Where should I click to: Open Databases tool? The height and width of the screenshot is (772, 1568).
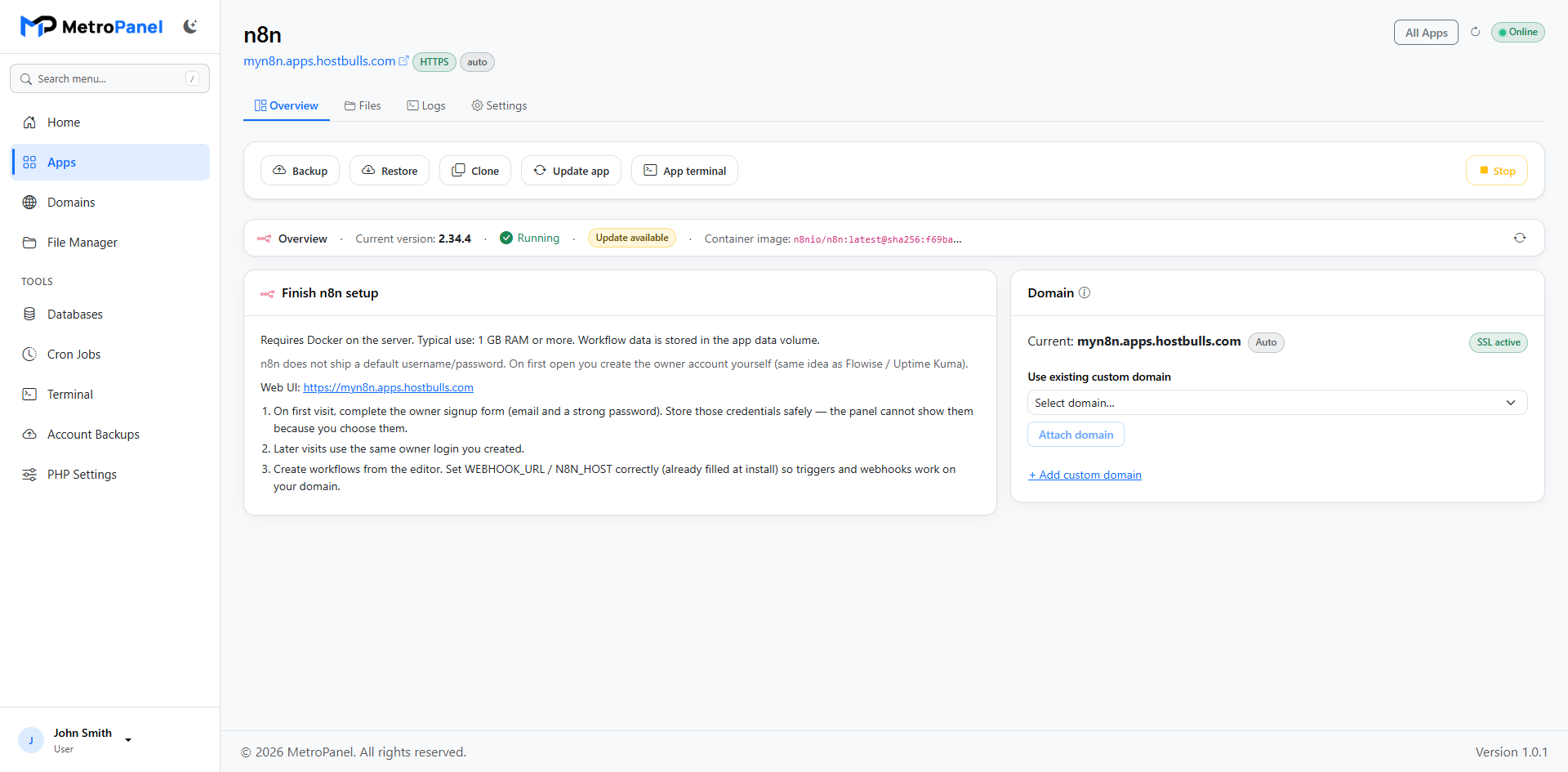[110, 315]
